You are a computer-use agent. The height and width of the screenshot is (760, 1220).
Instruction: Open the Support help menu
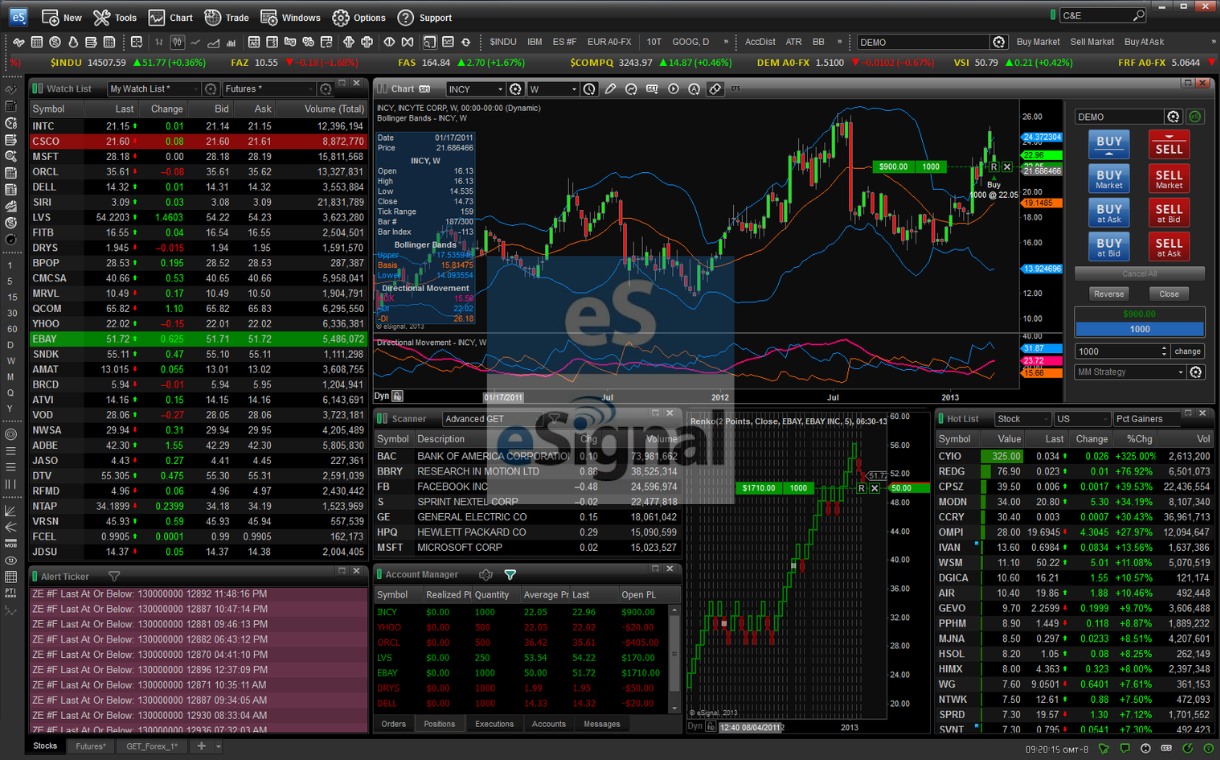click(424, 18)
